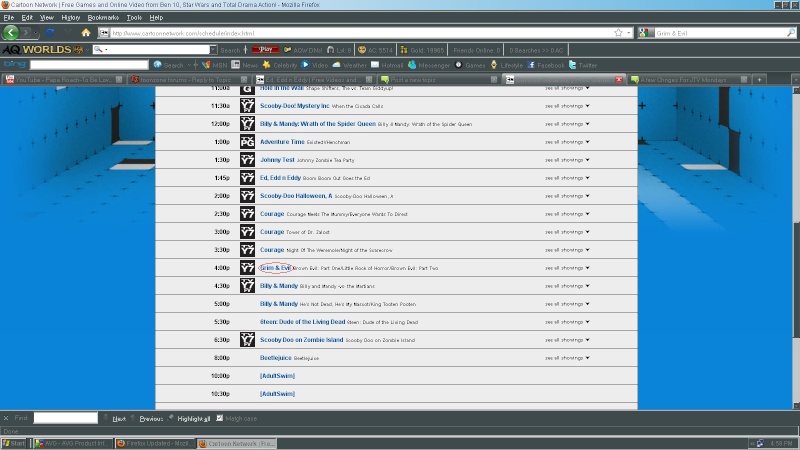800x450 pixels.
Task: Reload the page with the refresh icon
Action: (50, 33)
